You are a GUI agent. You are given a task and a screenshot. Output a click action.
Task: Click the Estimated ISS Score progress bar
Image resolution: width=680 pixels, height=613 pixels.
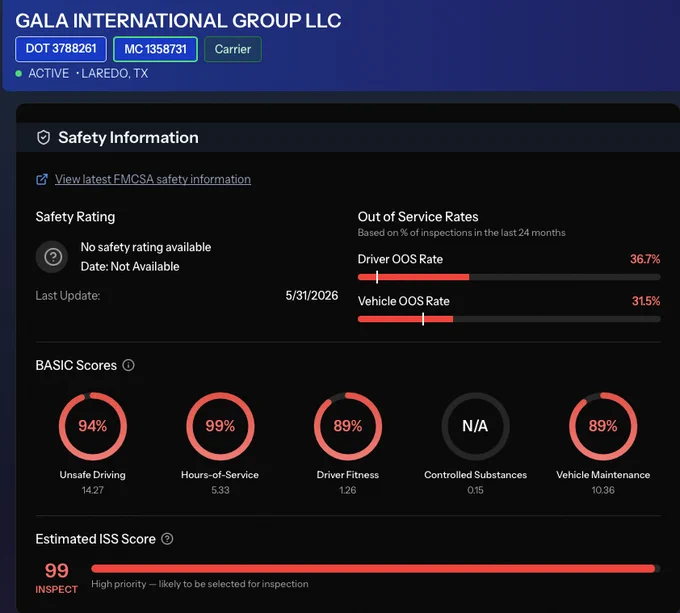click(376, 569)
